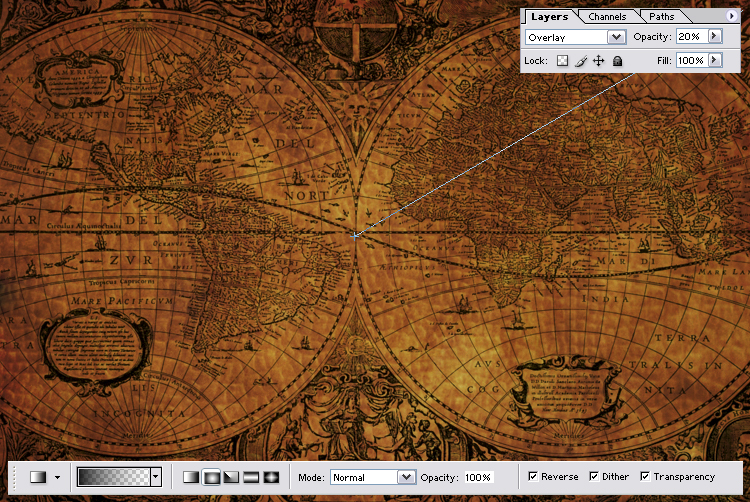Image resolution: width=750 pixels, height=502 pixels.
Task: Click the Lock image pixels brush icon
Action: click(x=580, y=61)
